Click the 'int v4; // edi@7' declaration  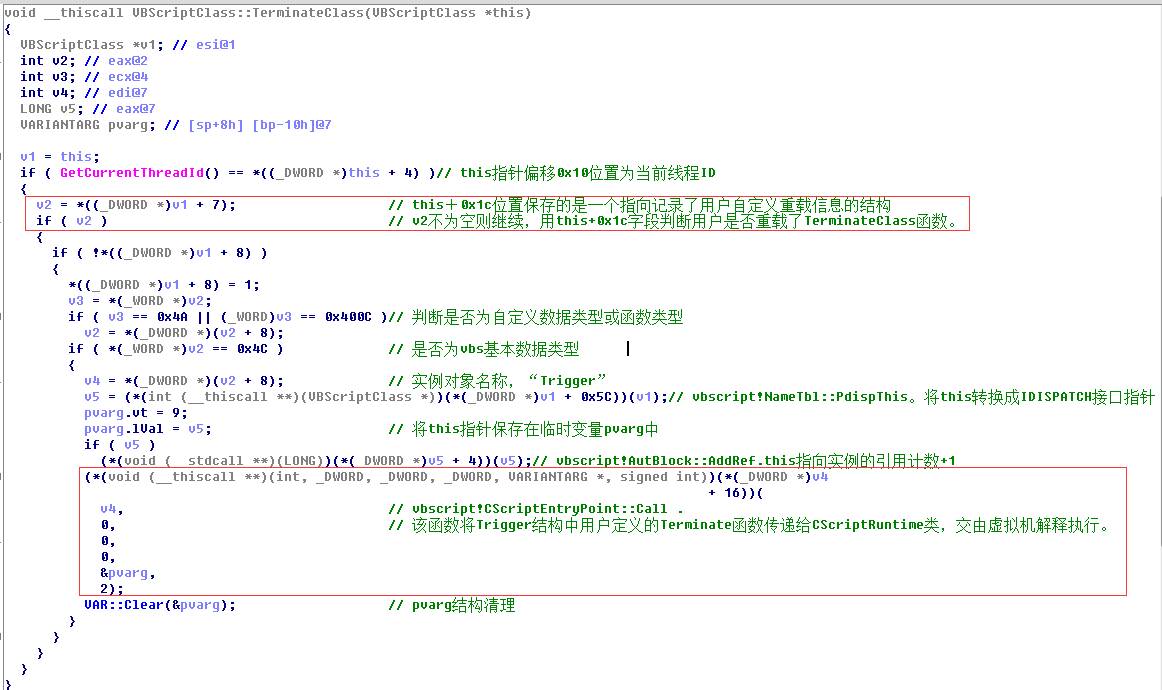click(x=84, y=93)
